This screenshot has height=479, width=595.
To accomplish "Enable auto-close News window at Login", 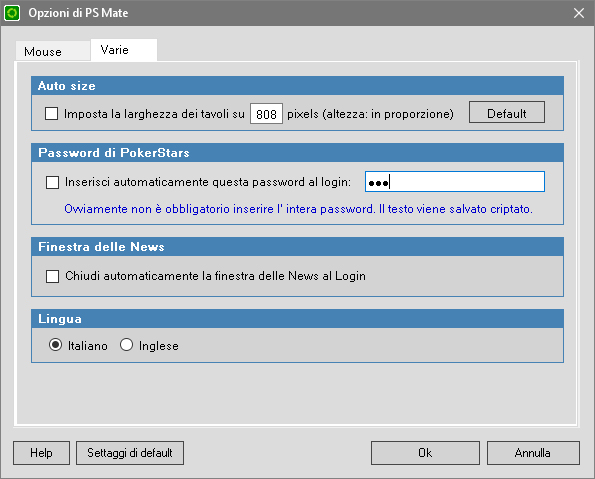I will pyautogui.click(x=52, y=276).
